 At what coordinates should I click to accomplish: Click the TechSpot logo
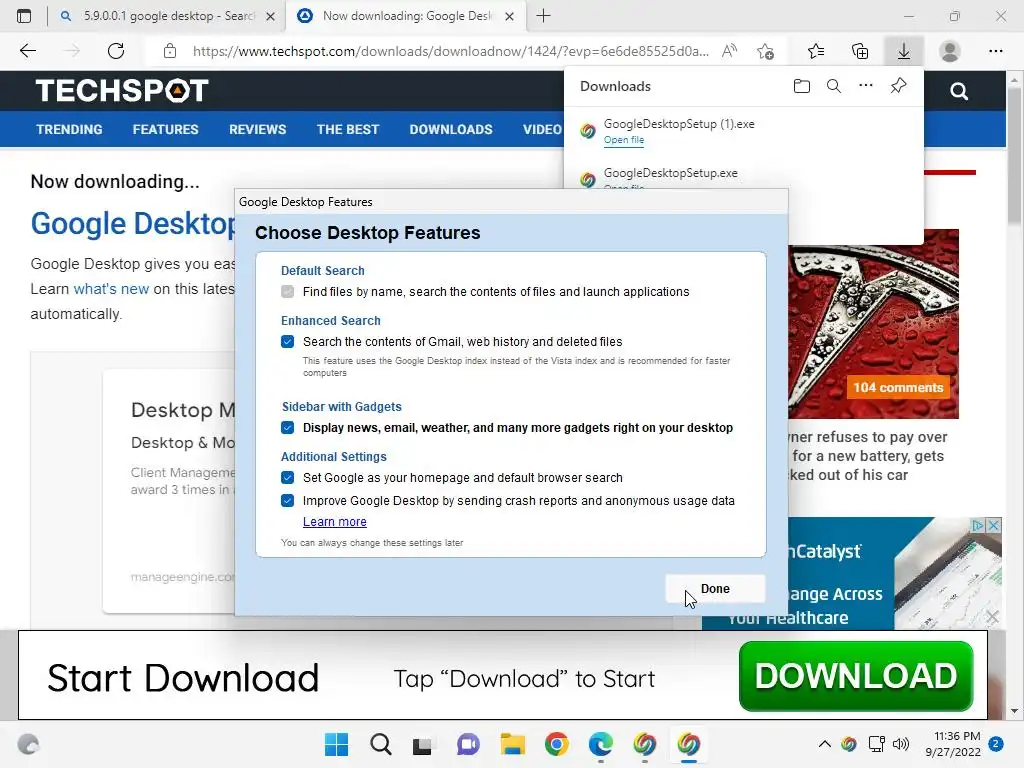(x=122, y=90)
